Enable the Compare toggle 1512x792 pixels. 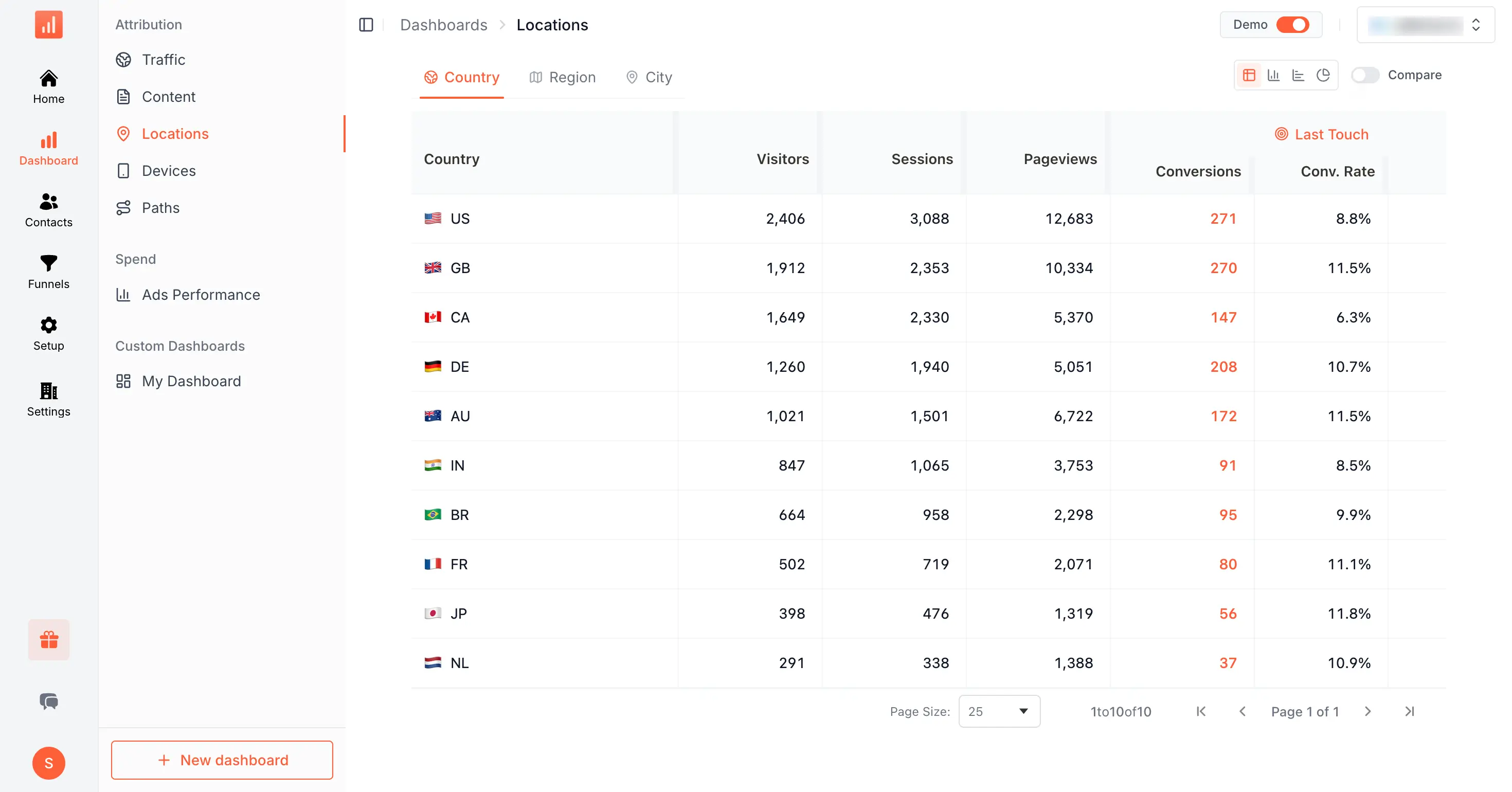[x=1365, y=75]
